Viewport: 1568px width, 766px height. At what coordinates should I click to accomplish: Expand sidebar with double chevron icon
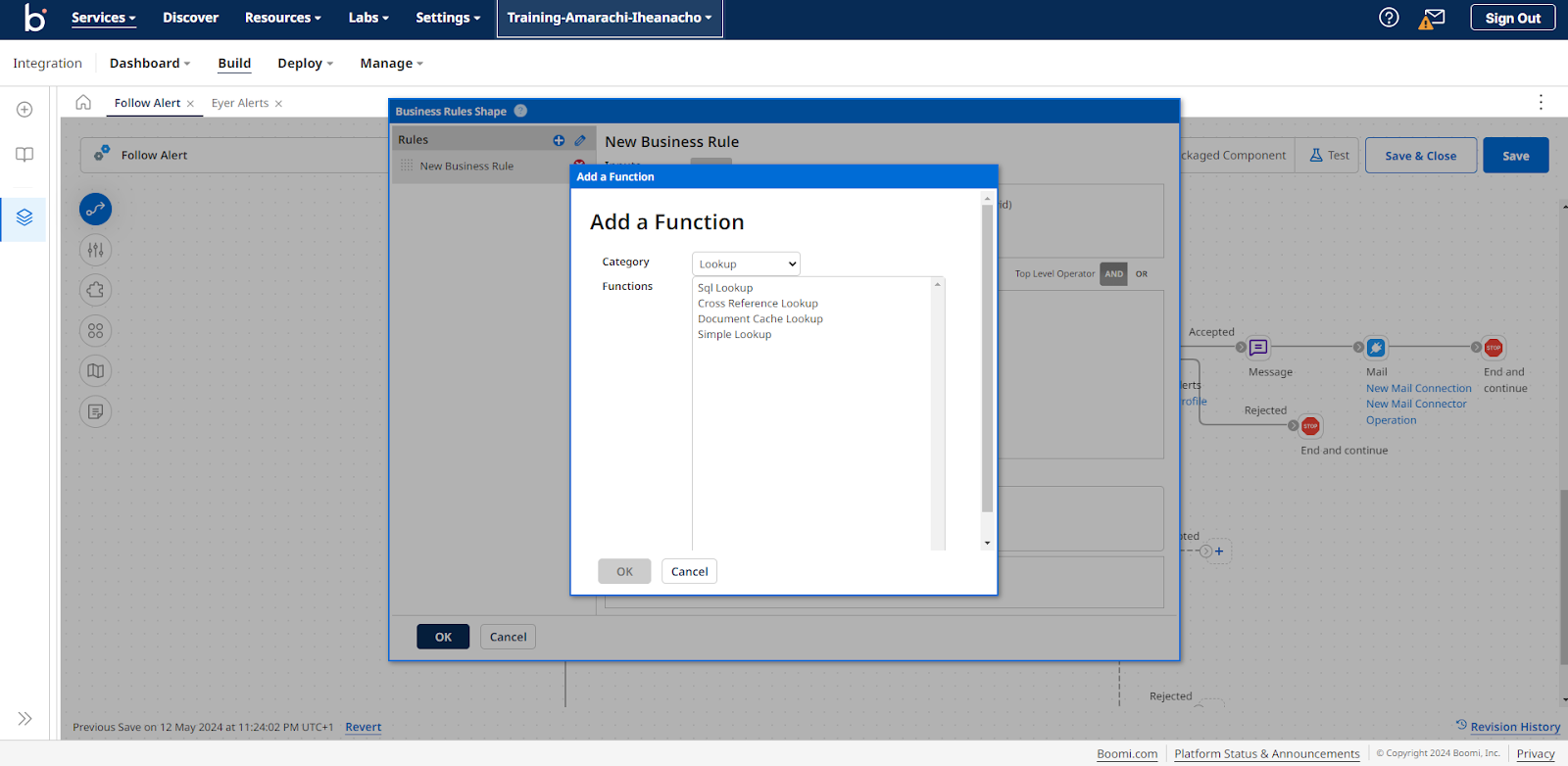point(24,719)
